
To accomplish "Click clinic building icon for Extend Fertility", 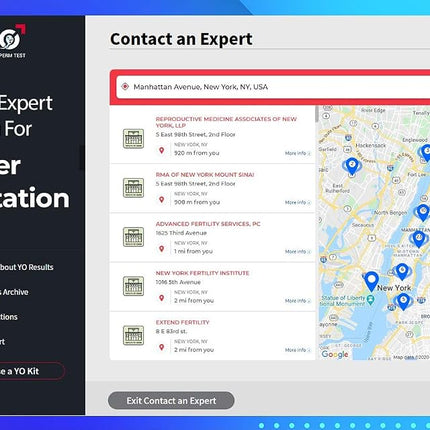I will tap(133, 335).
